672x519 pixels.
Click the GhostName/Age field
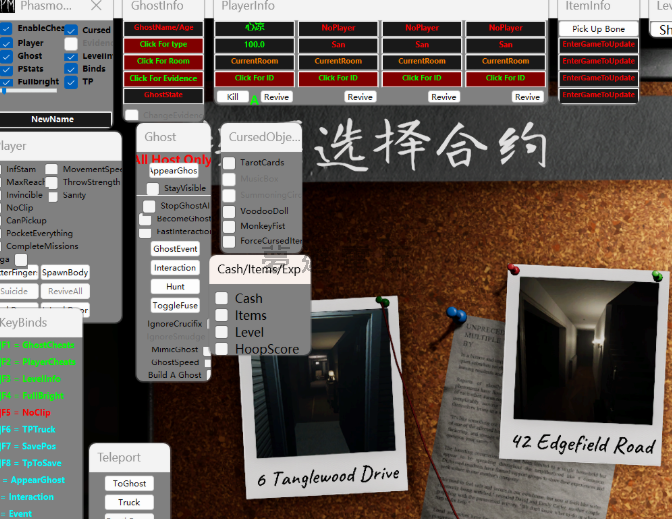click(163, 28)
